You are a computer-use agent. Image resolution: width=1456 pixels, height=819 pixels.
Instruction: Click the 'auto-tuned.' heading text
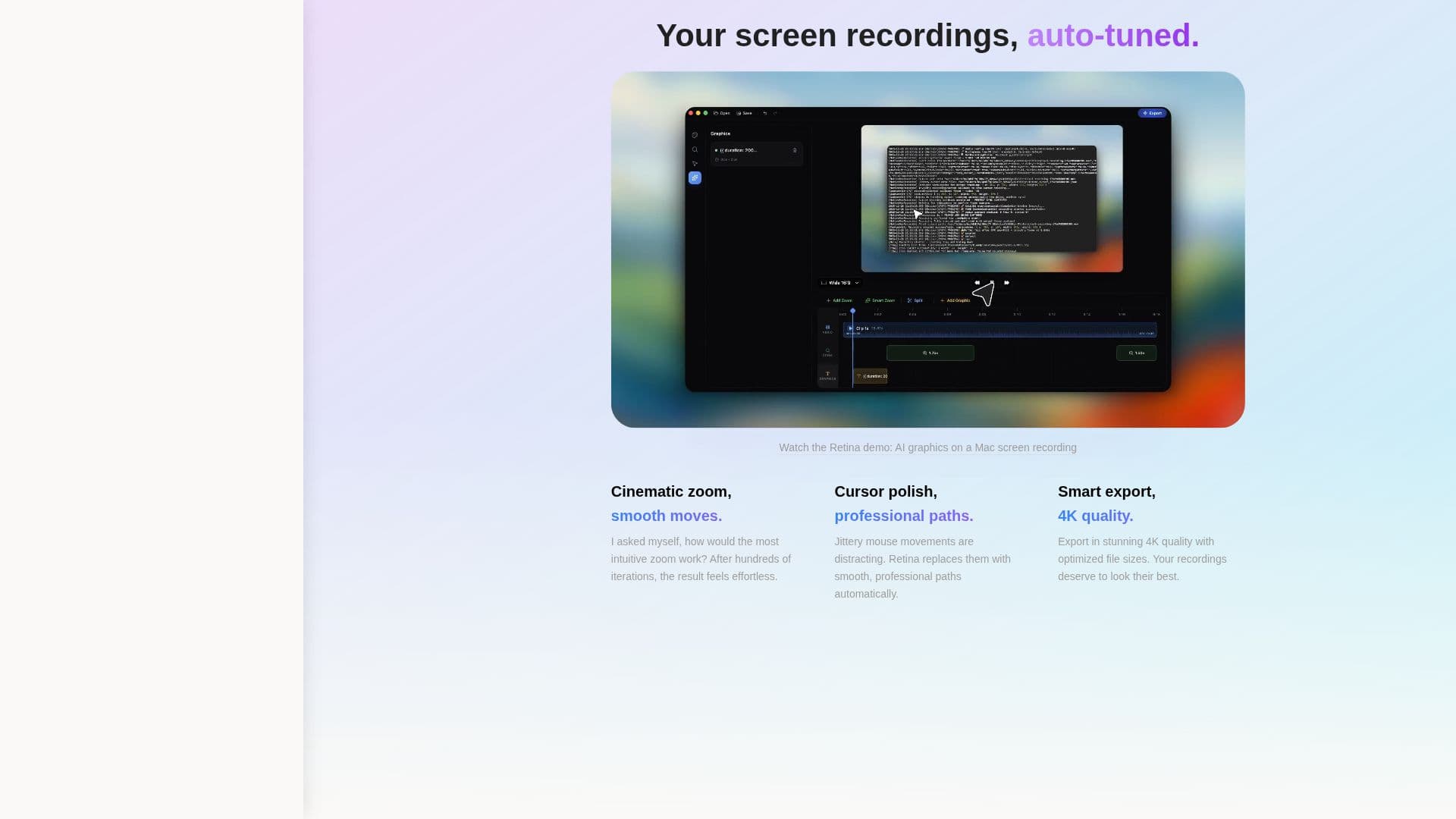click(x=1113, y=36)
